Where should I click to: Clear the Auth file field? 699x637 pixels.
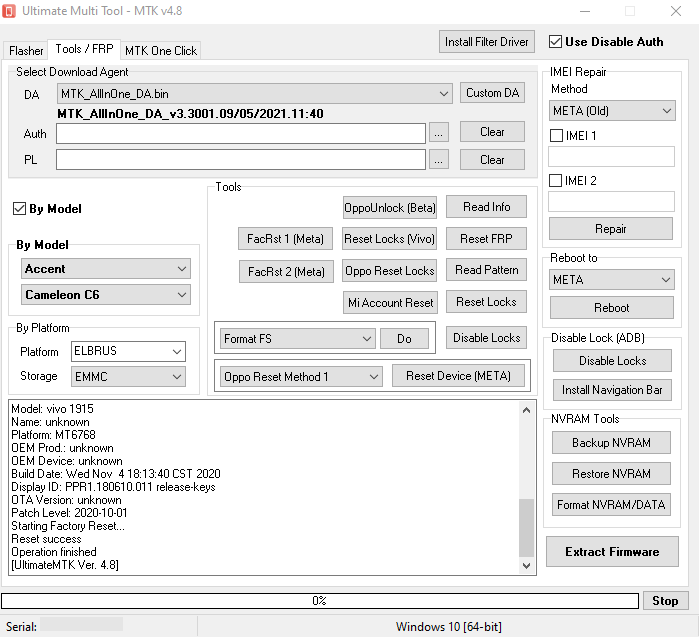[x=492, y=132]
